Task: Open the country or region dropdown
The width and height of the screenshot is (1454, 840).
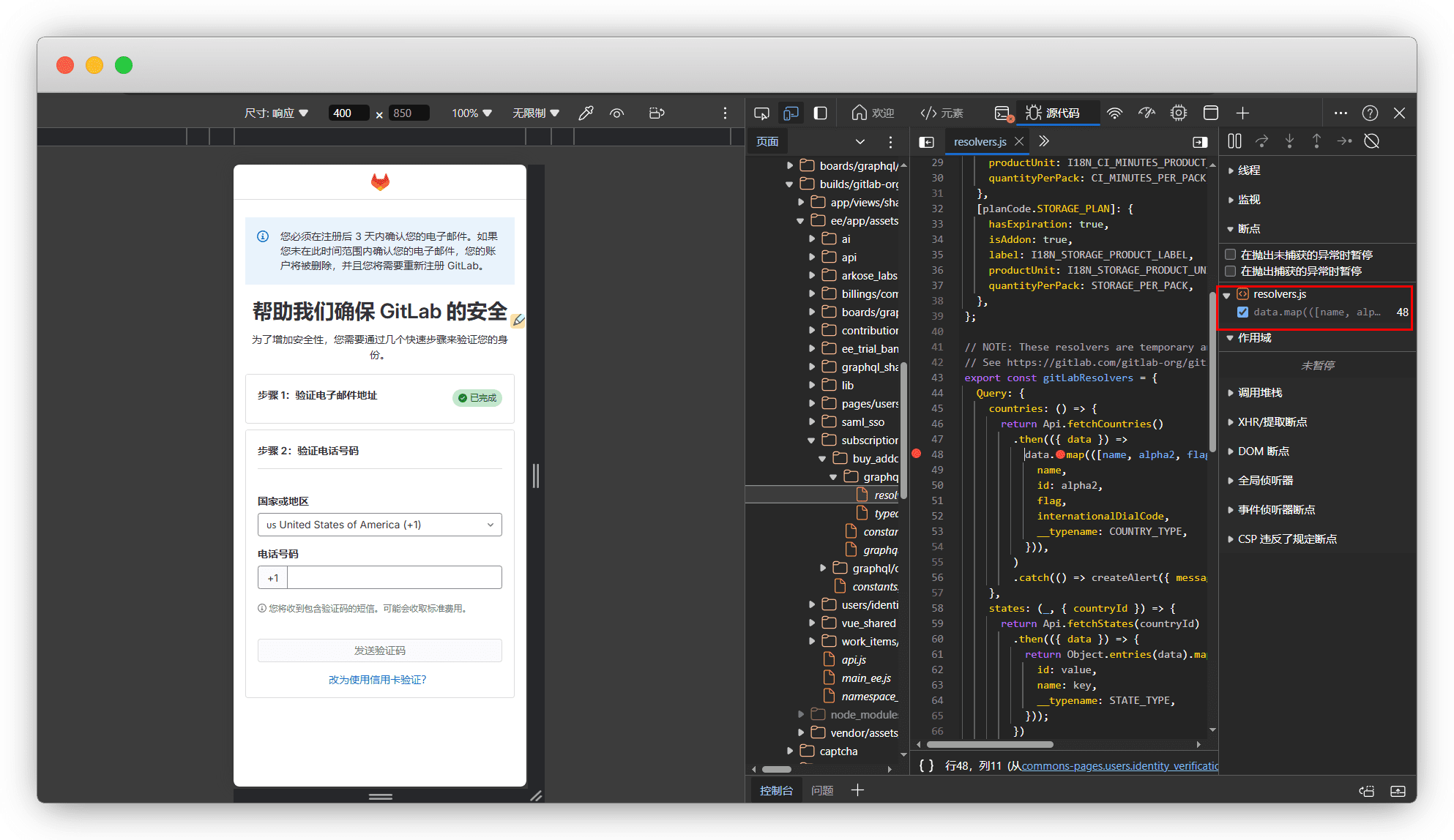Action: click(x=379, y=525)
